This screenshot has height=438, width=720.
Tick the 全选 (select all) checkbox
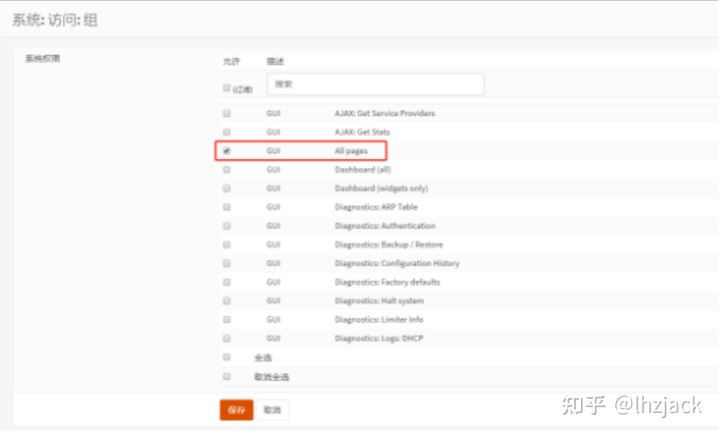coord(226,357)
